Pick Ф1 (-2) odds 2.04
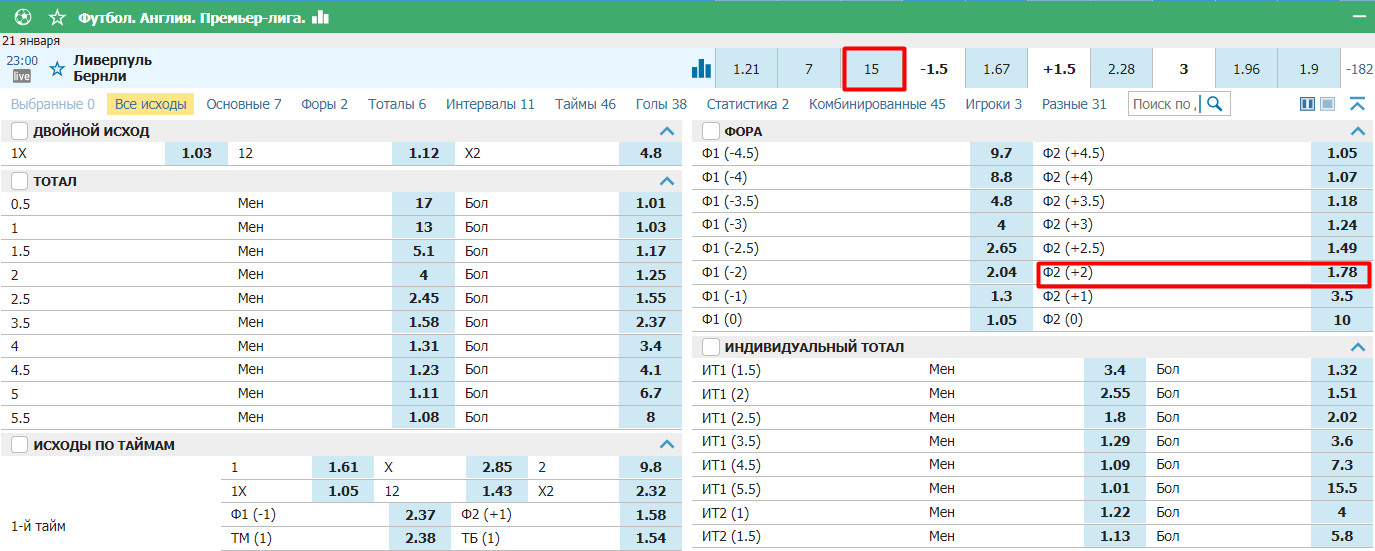The width and height of the screenshot is (1375, 551). tap(1001, 273)
